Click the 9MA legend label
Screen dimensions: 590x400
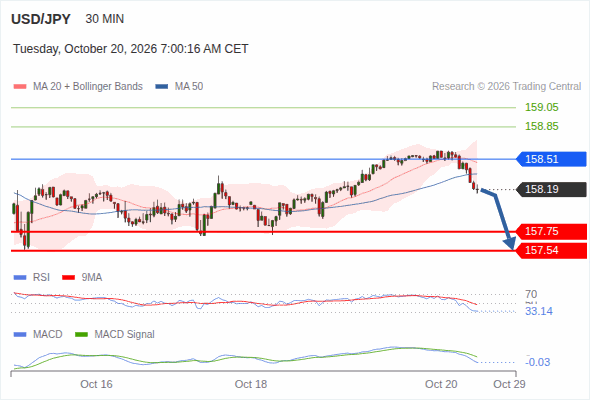[92, 277]
